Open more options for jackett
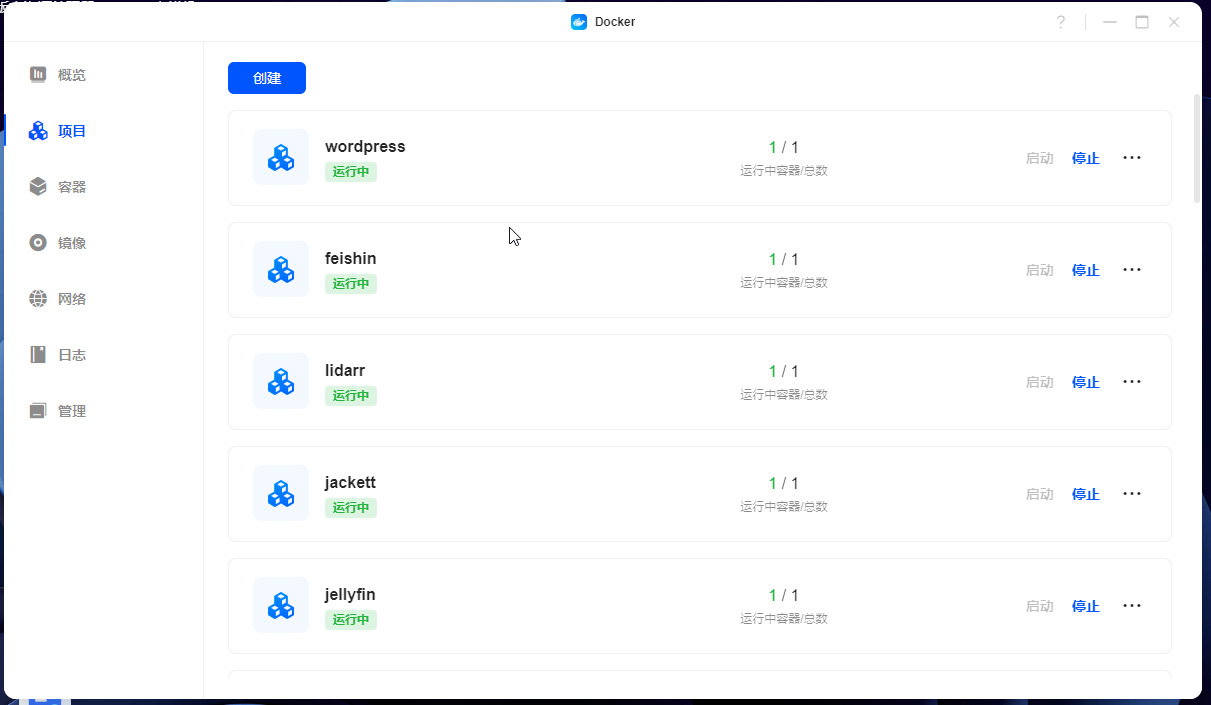1211x705 pixels. point(1132,494)
